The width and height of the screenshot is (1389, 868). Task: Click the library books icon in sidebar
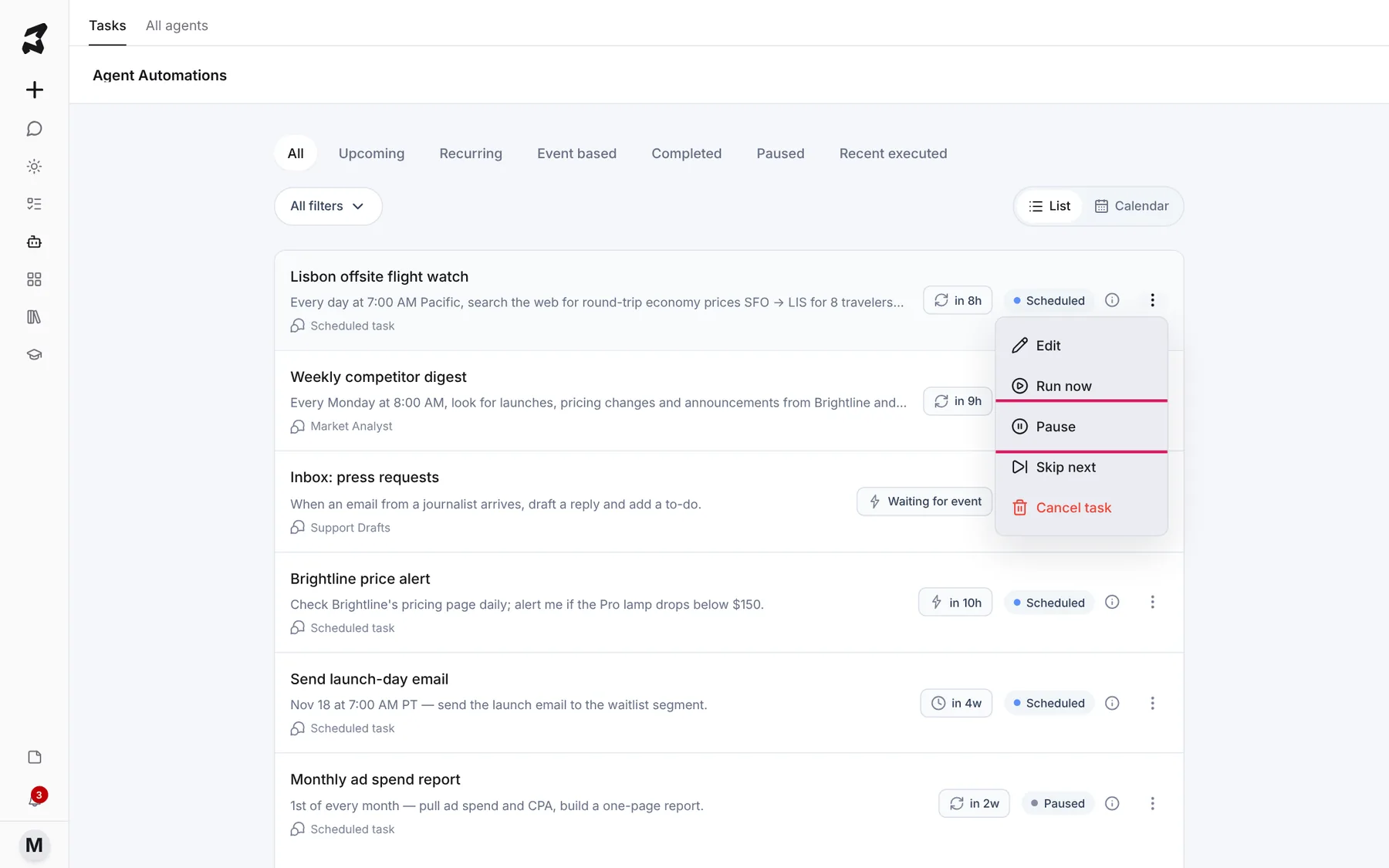coord(34,317)
